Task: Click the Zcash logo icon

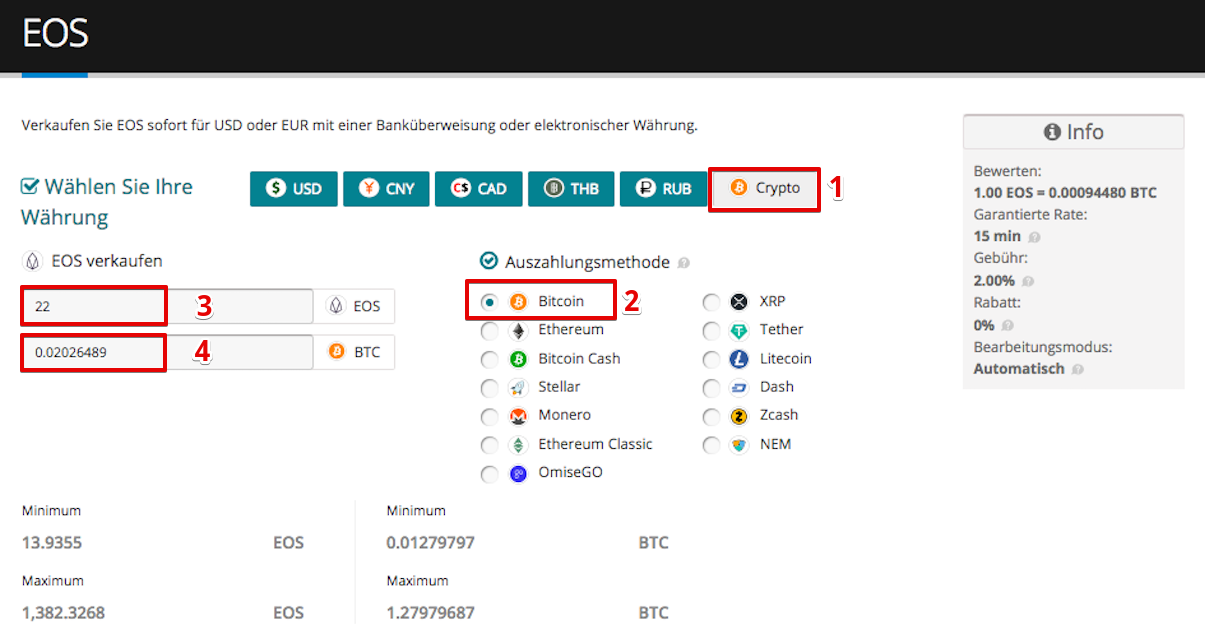Action: (x=739, y=416)
